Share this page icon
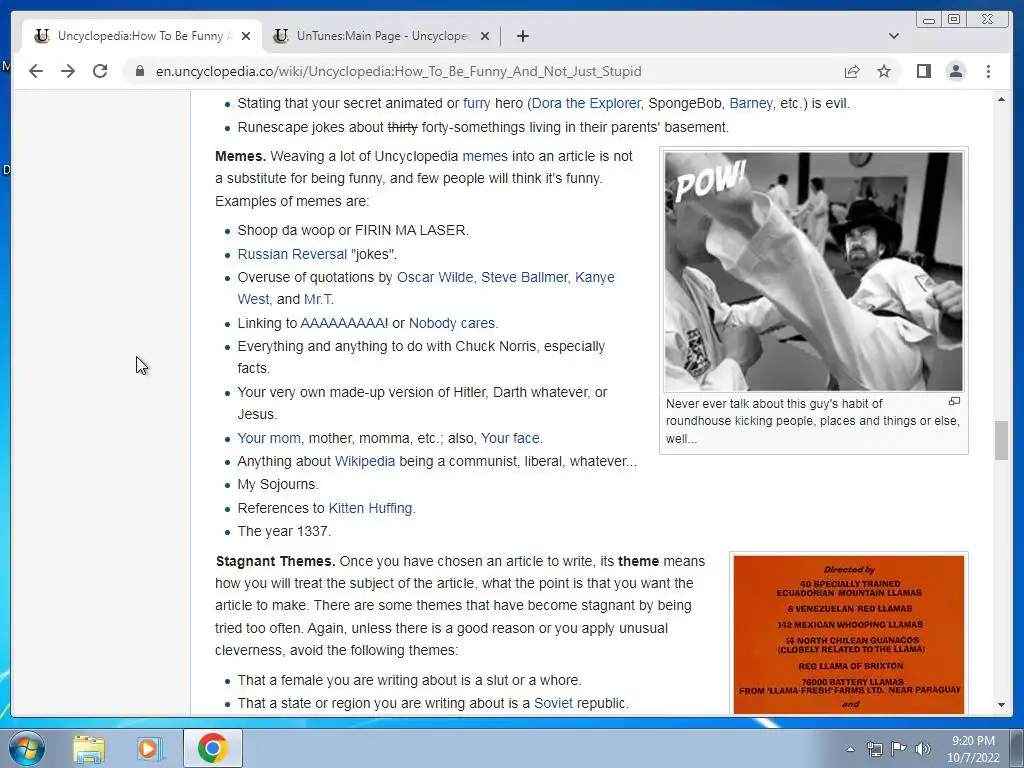 click(852, 71)
